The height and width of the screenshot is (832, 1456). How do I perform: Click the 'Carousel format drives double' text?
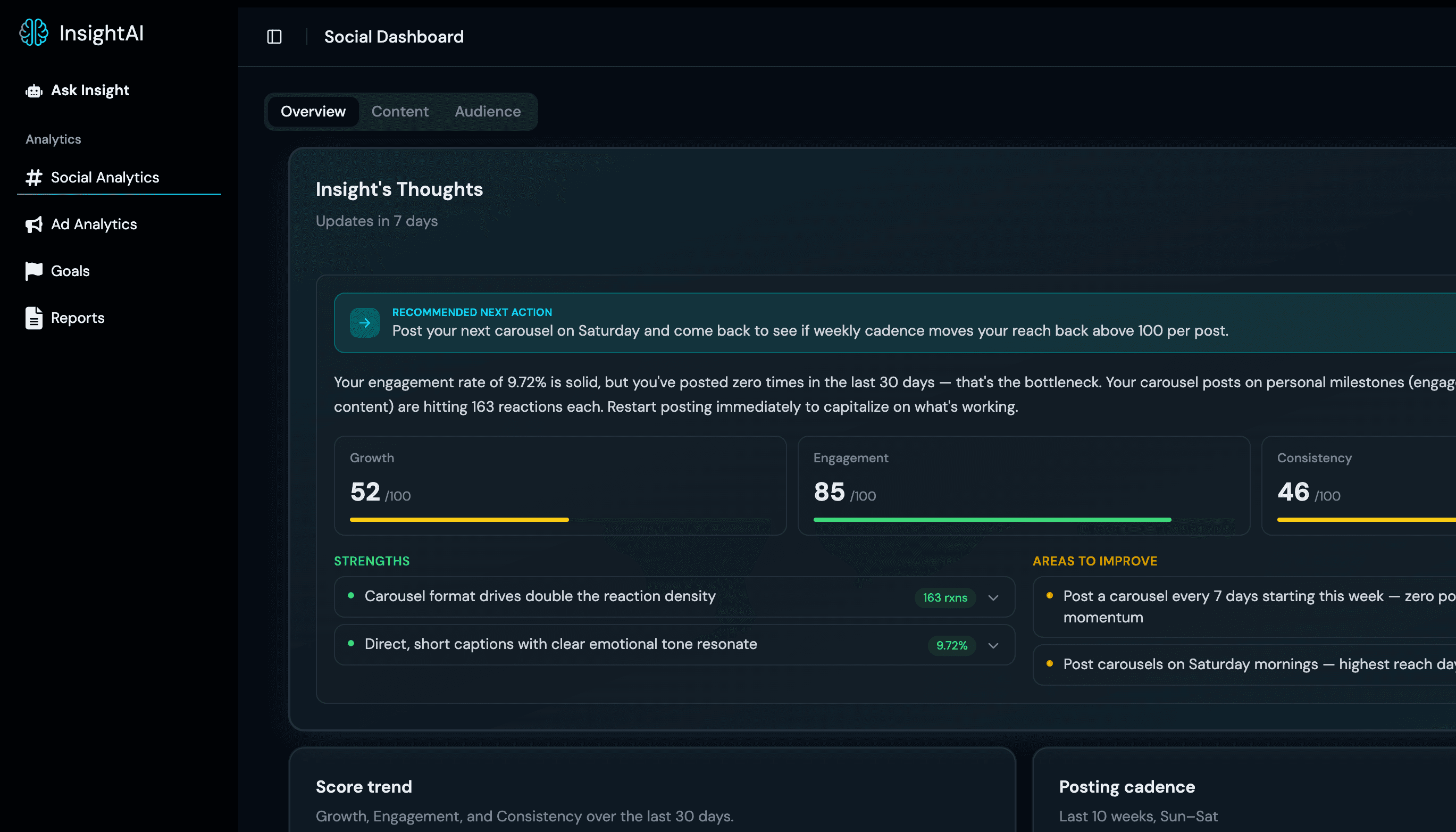click(540, 596)
